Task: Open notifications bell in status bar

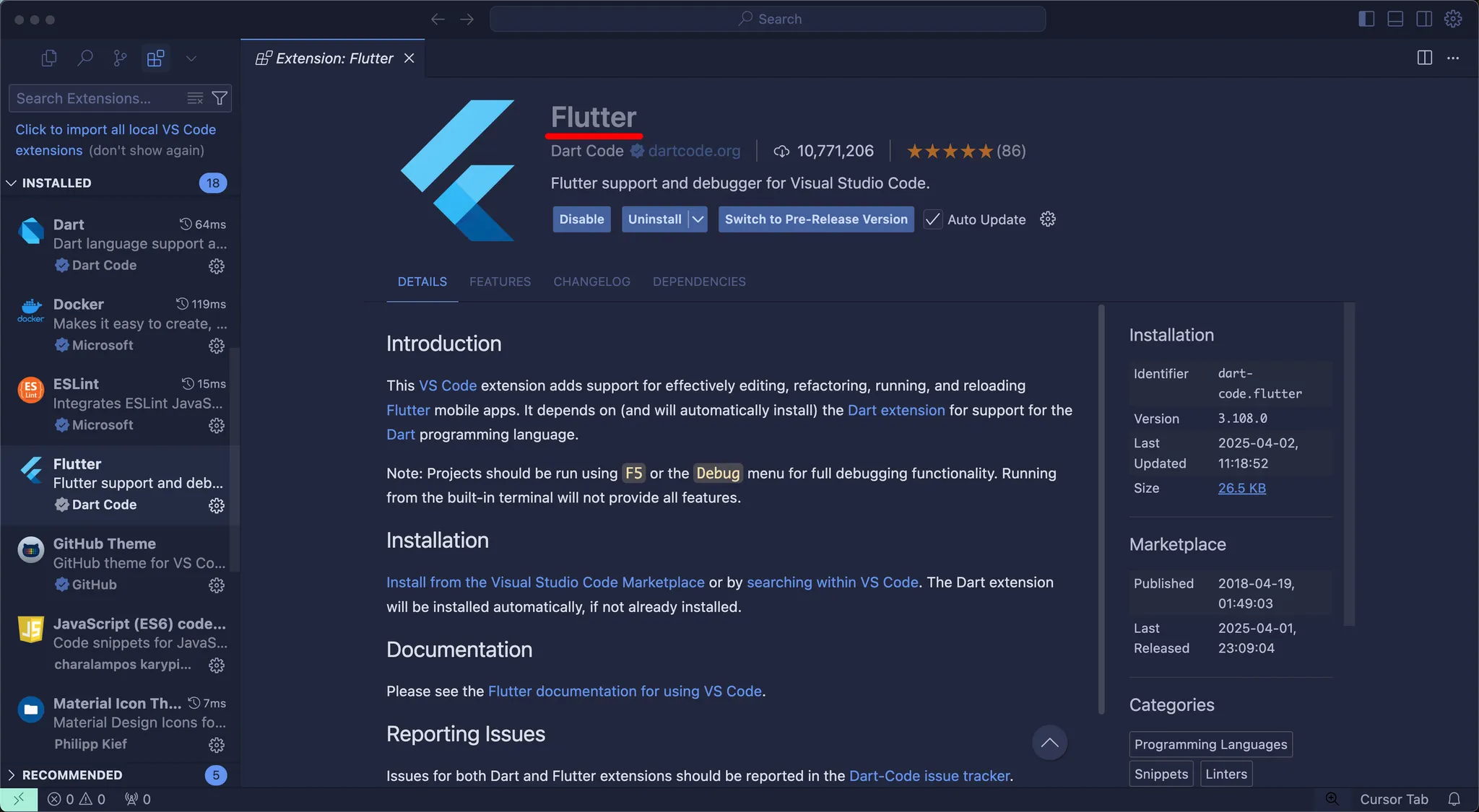Action: [x=1454, y=799]
